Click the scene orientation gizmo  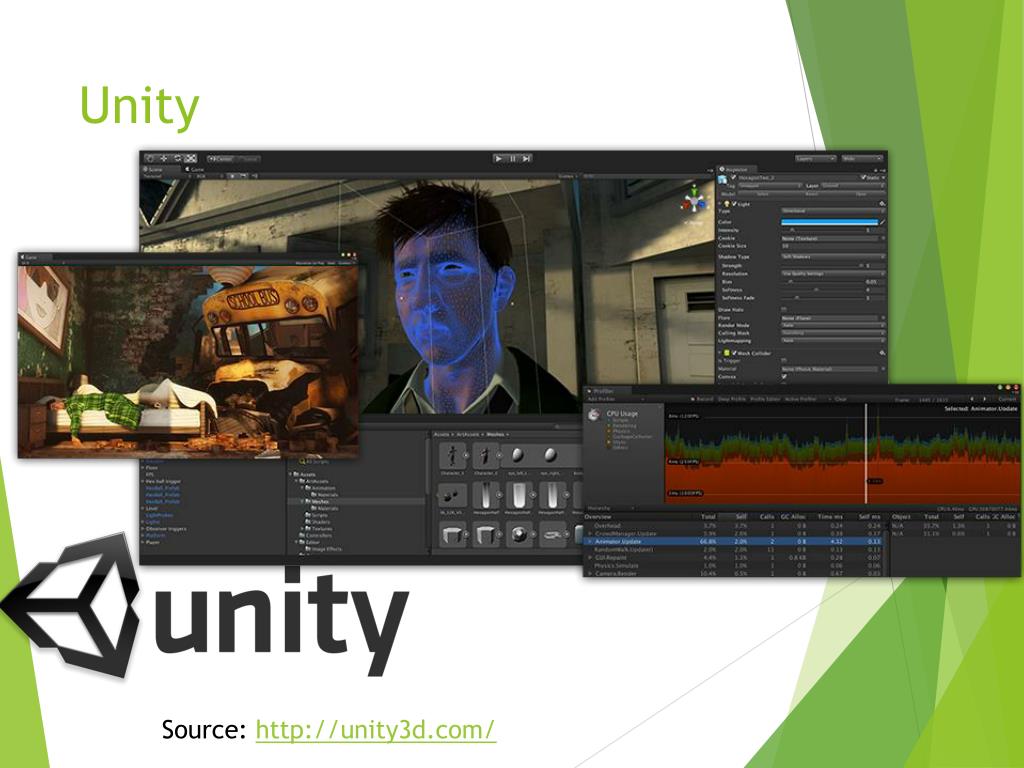click(x=694, y=202)
